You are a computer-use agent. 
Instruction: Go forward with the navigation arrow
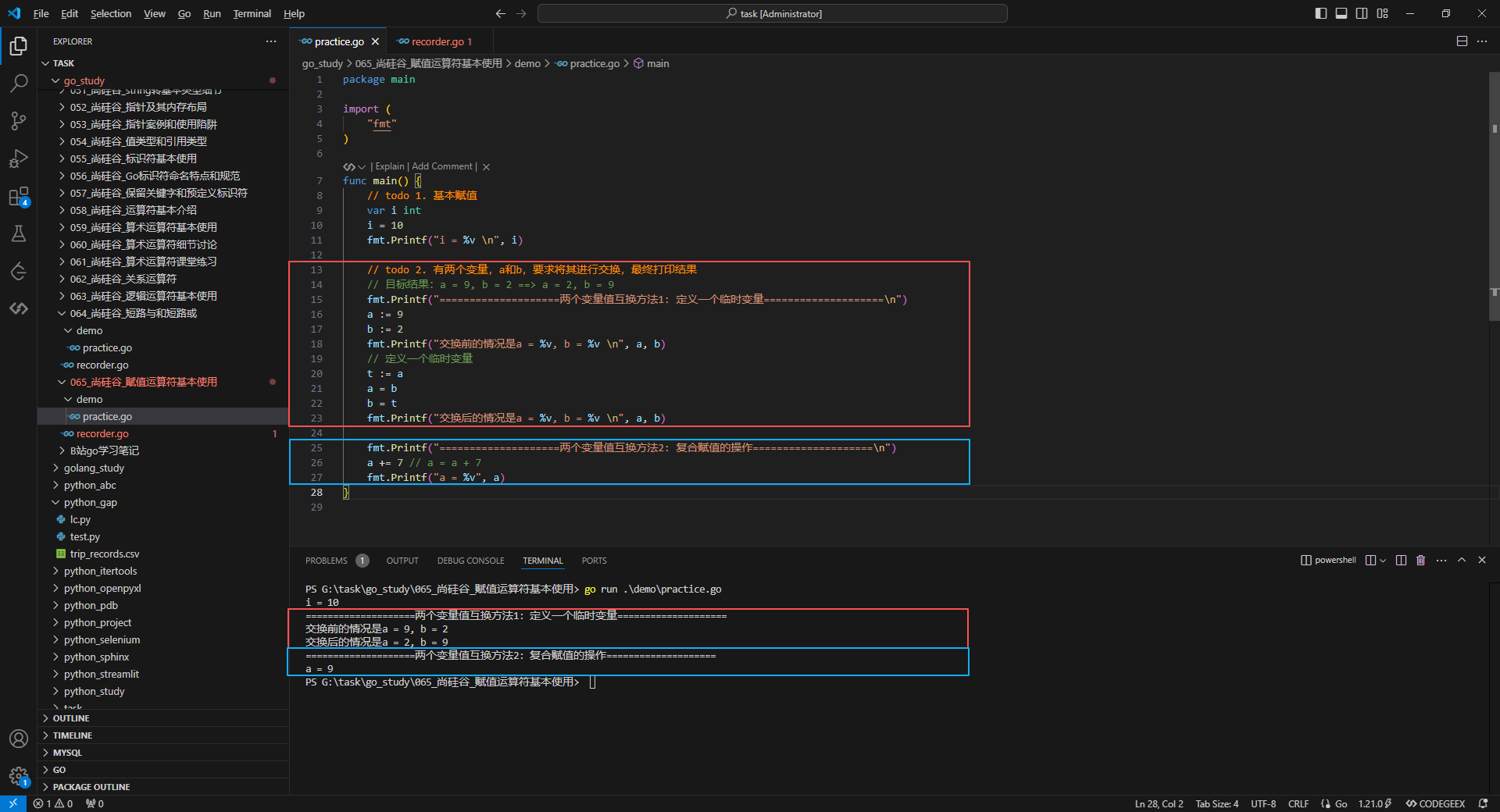click(x=521, y=13)
